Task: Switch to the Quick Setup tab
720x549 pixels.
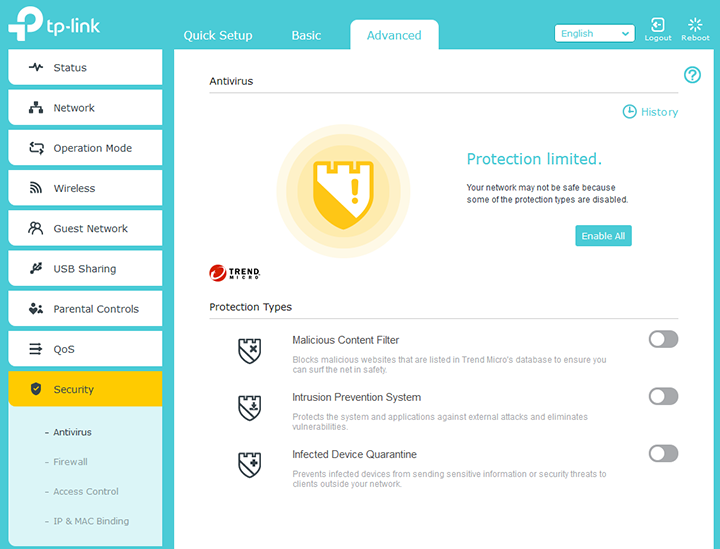Action: click(218, 35)
